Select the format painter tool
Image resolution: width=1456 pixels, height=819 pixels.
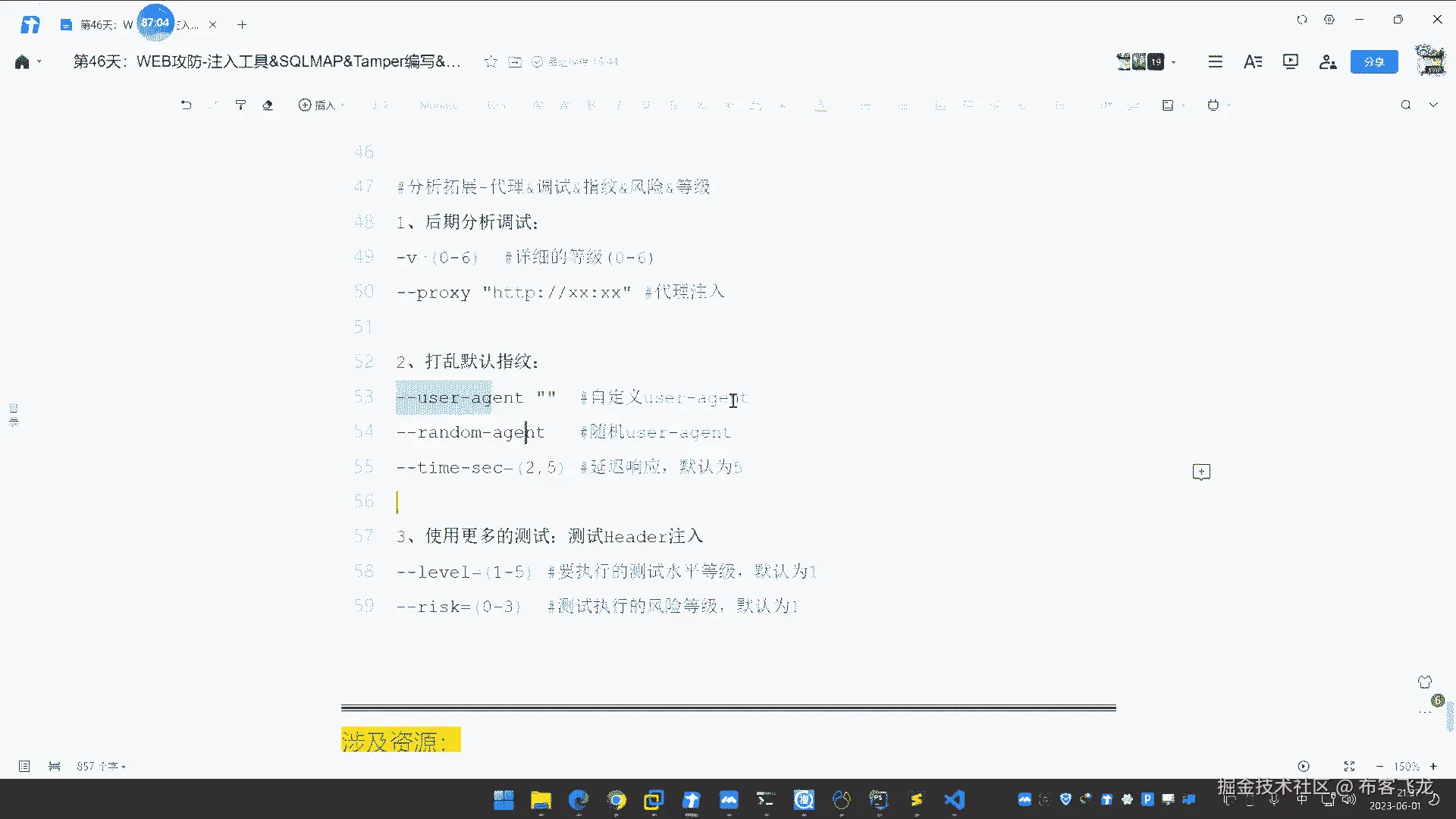tap(240, 105)
